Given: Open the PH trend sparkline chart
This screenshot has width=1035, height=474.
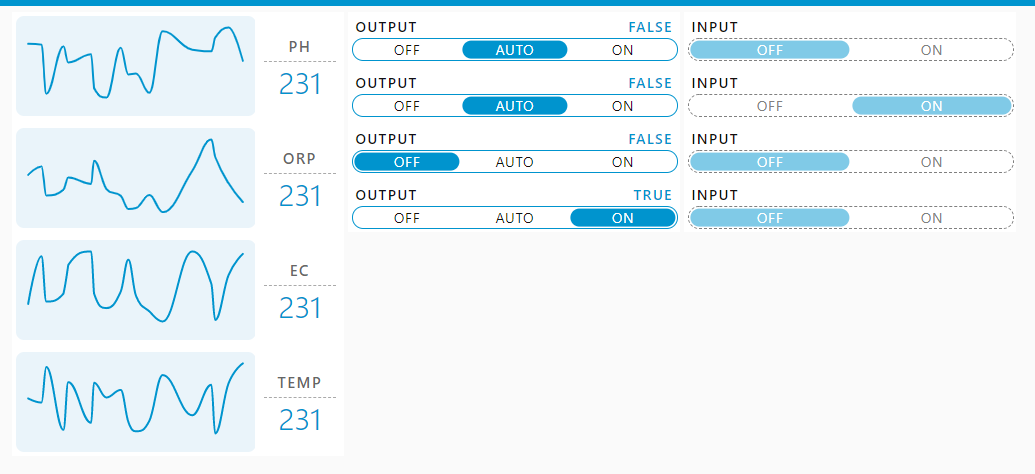Looking at the screenshot, I should (135, 66).
